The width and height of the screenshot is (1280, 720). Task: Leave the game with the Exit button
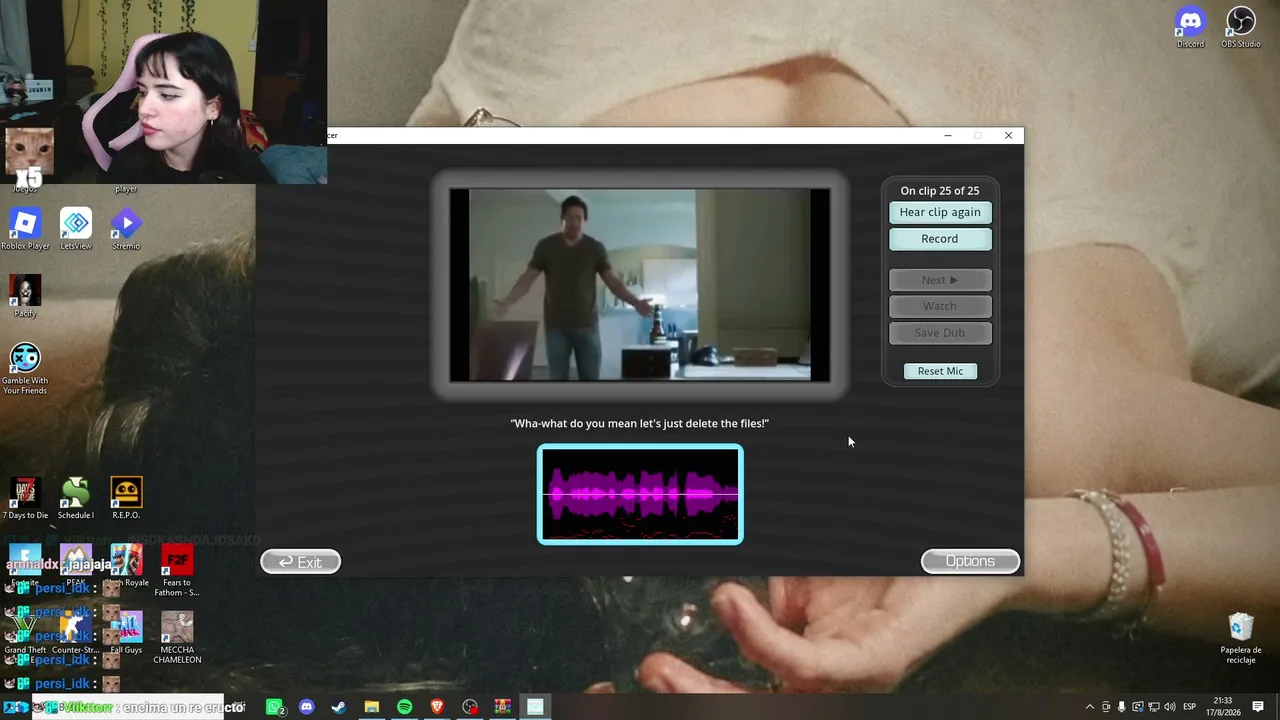(x=300, y=562)
